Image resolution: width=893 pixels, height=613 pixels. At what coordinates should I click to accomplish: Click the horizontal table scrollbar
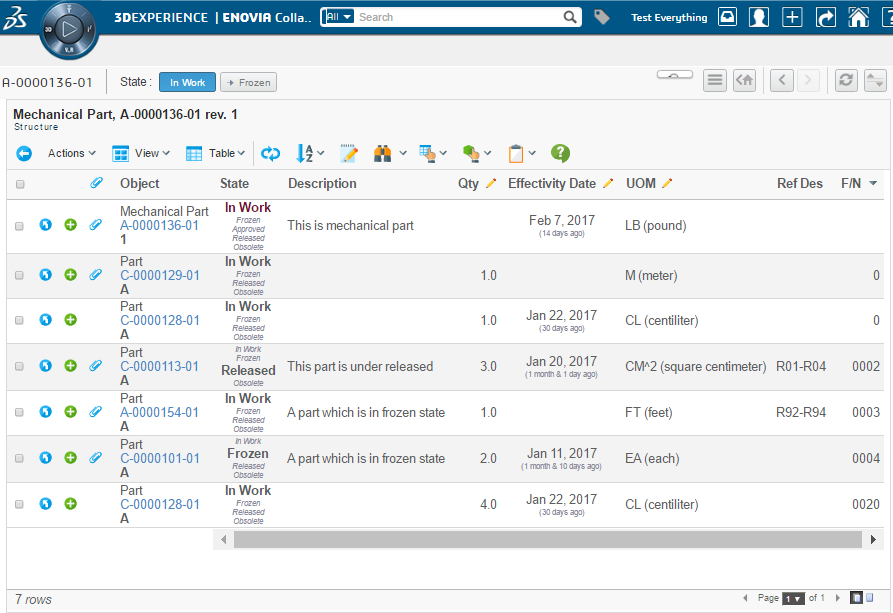tap(547, 539)
